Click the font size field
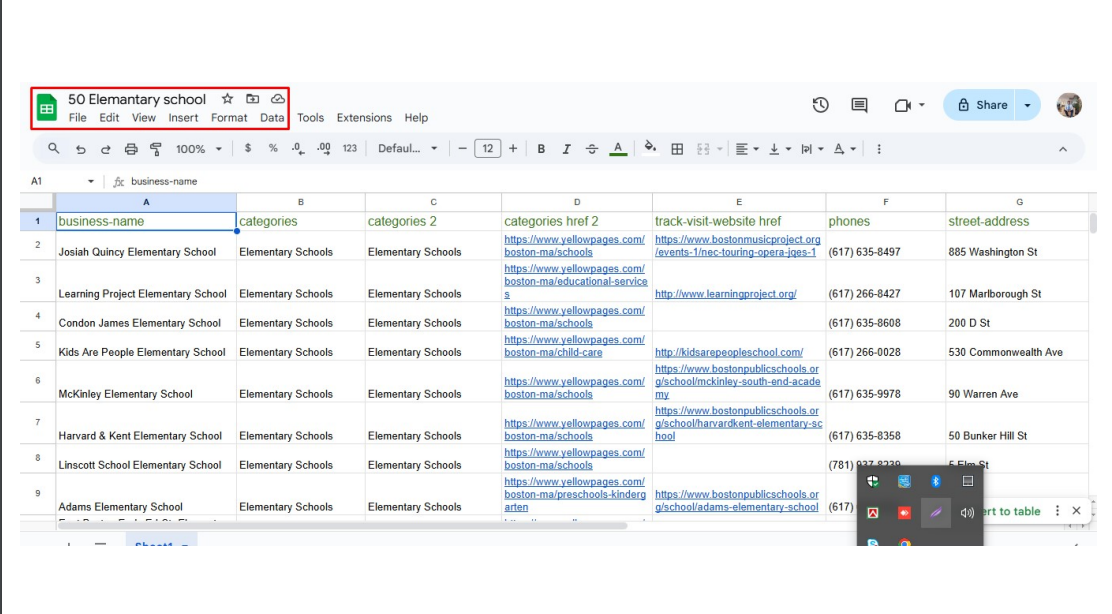The image size is (1112, 614). (x=488, y=148)
